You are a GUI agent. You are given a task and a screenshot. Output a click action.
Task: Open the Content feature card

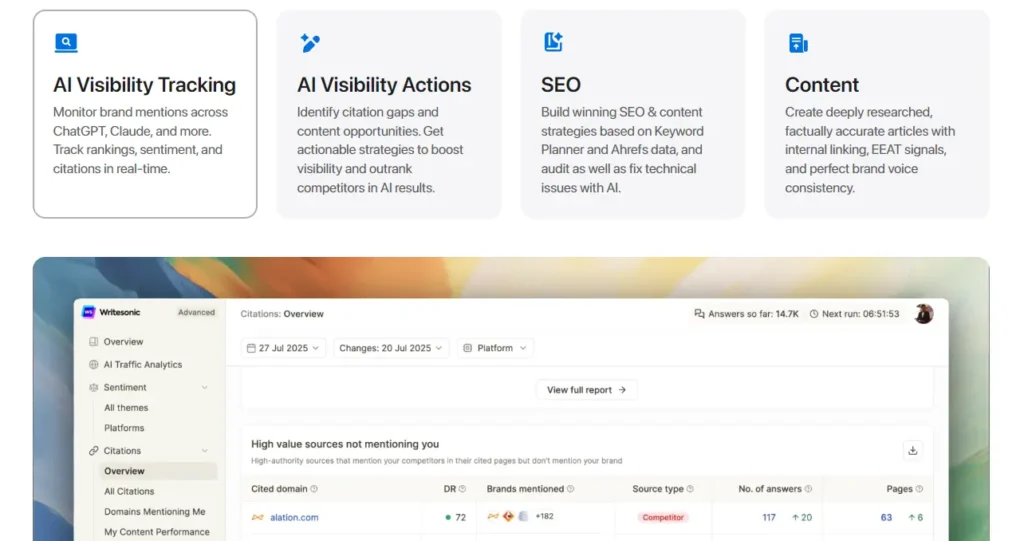pos(877,114)
